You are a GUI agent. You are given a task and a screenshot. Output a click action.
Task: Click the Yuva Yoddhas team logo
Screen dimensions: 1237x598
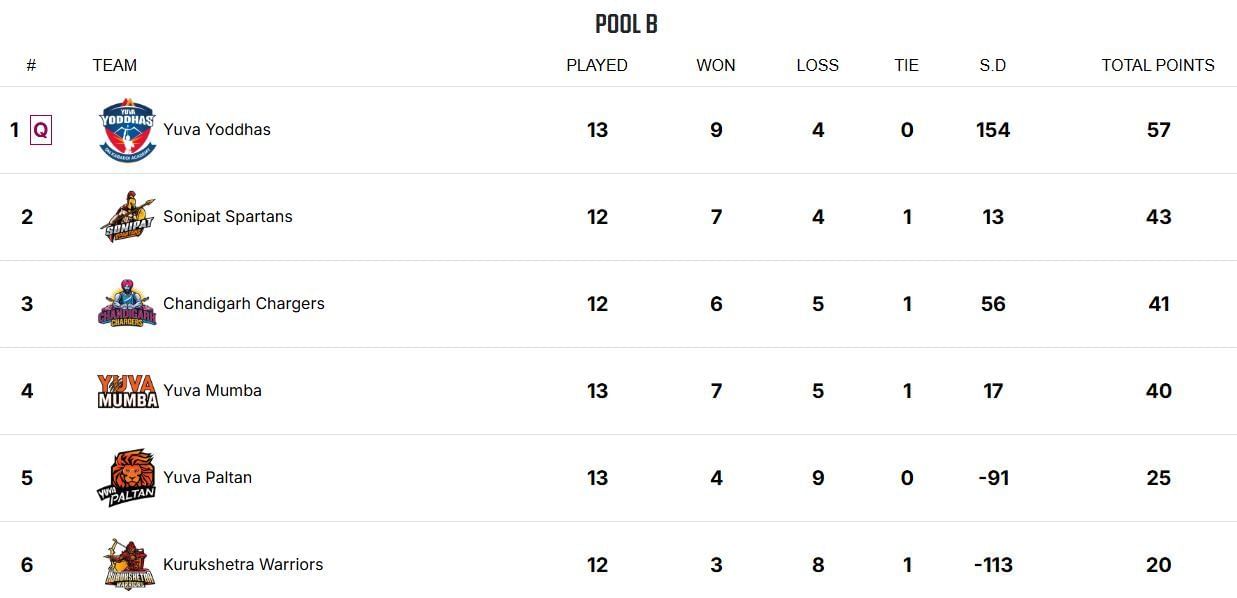pyautogui.click(x=128, y=130)
